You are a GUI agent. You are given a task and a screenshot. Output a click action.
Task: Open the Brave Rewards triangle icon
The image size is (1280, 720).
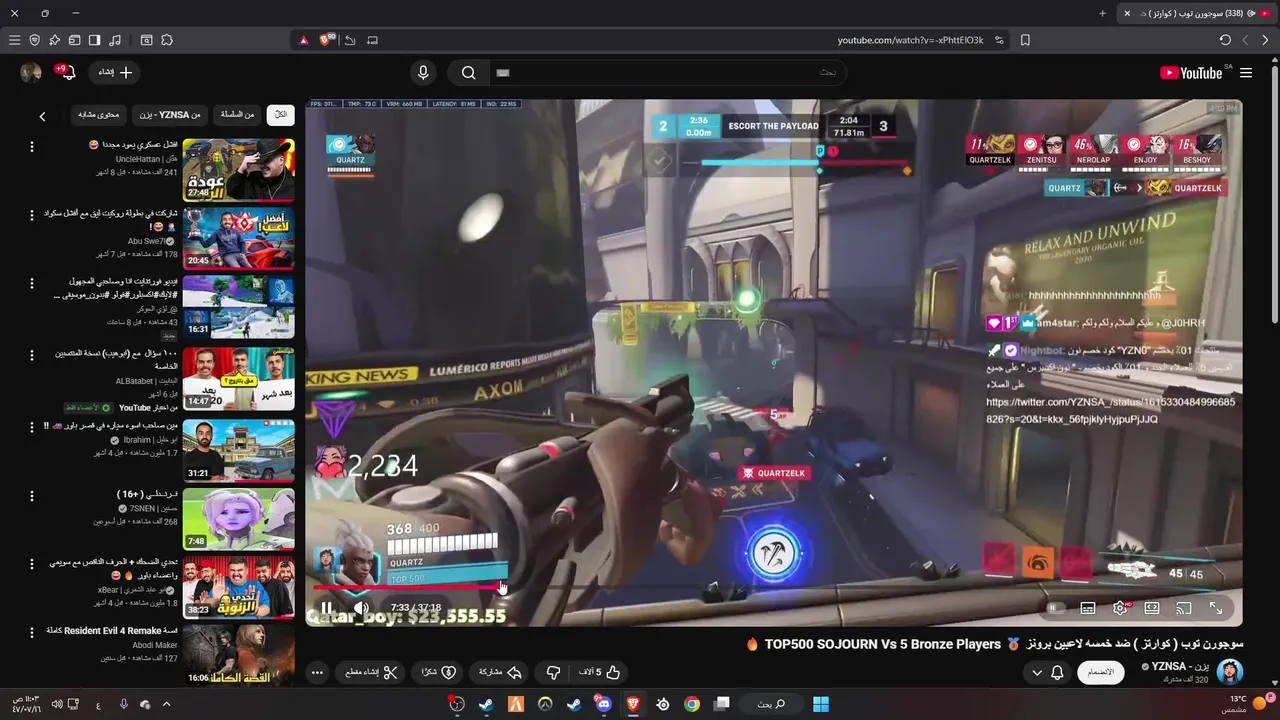[x=304, y=40]
